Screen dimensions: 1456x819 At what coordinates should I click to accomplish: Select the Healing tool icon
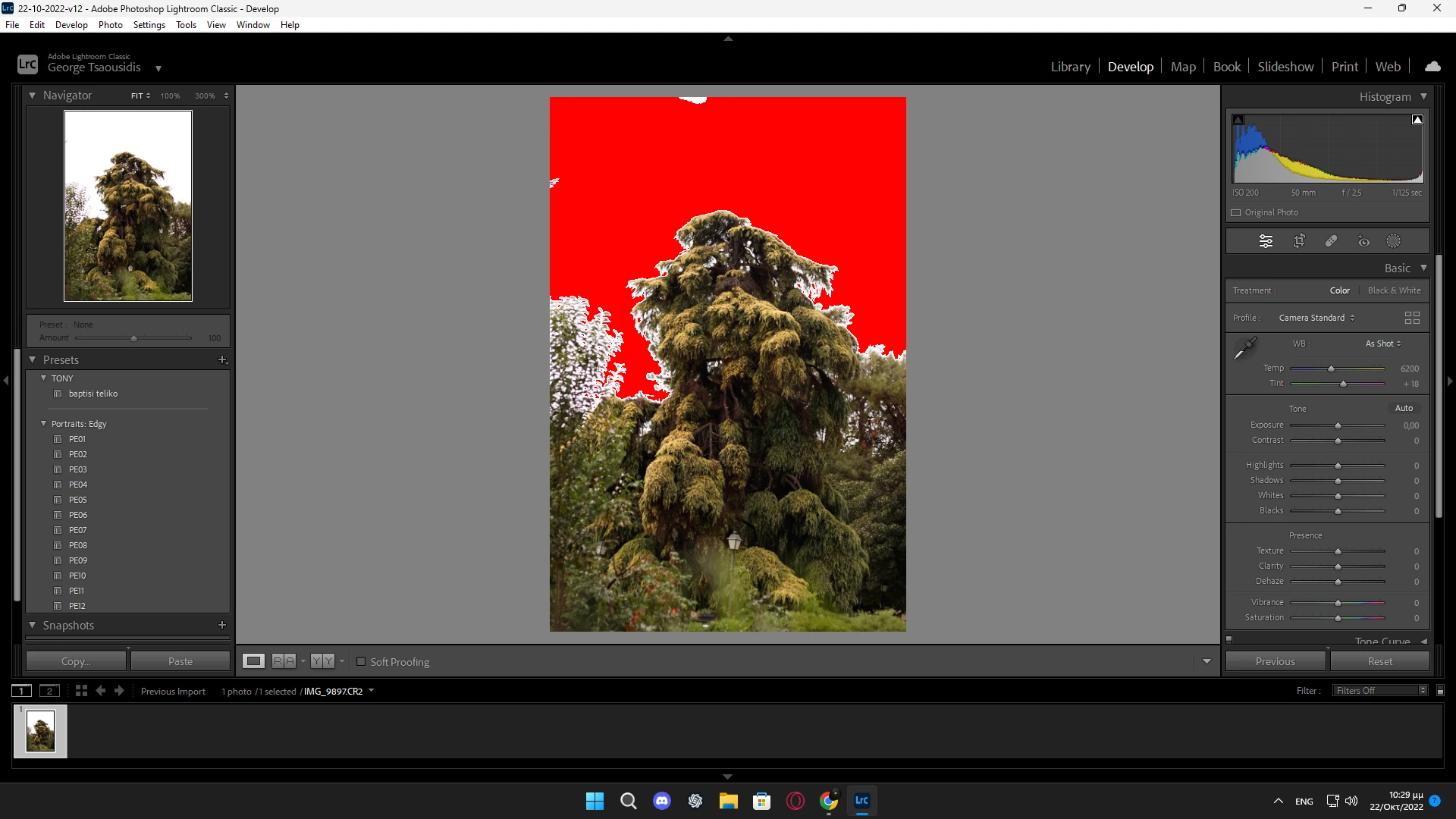[x=1331, y=241]
